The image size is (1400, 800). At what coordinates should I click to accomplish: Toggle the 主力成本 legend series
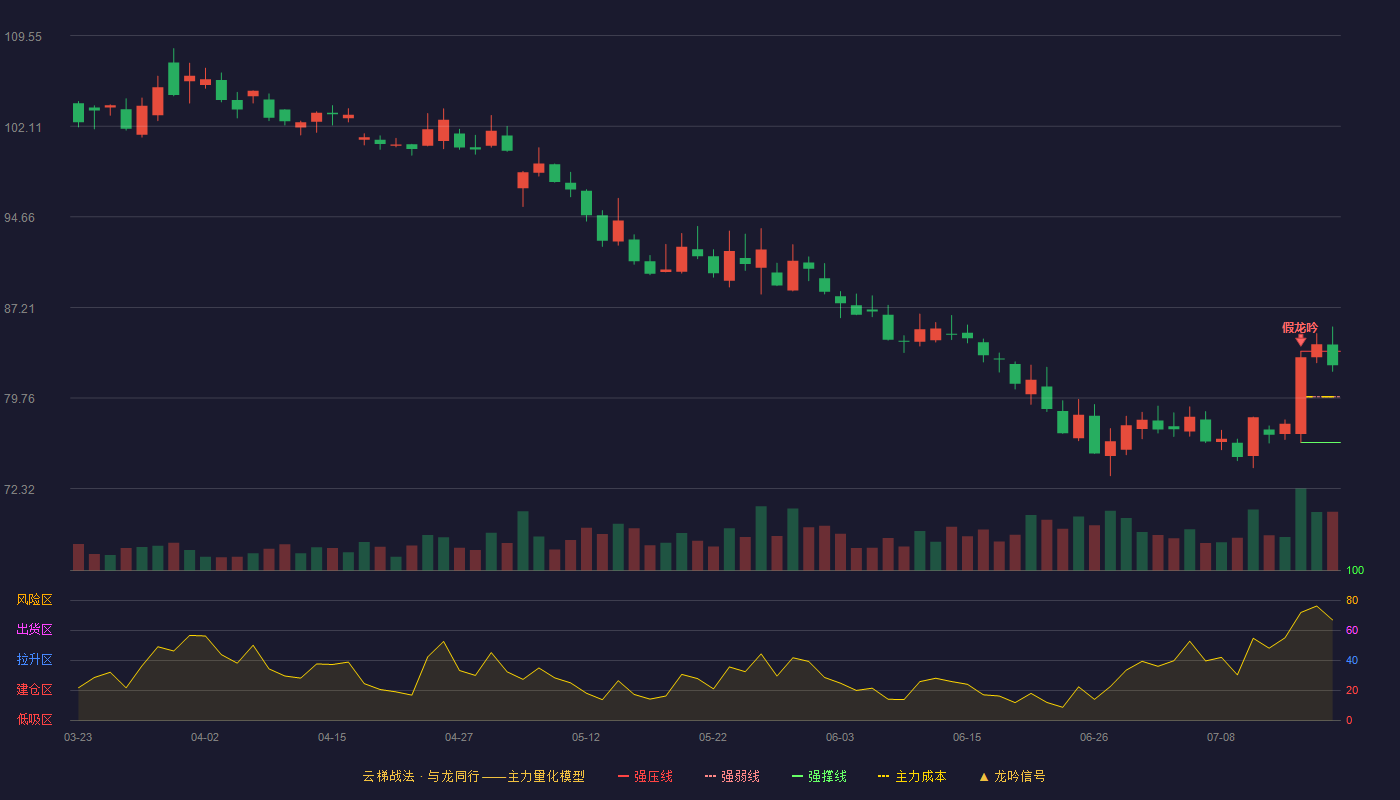[x=912, y=776]
